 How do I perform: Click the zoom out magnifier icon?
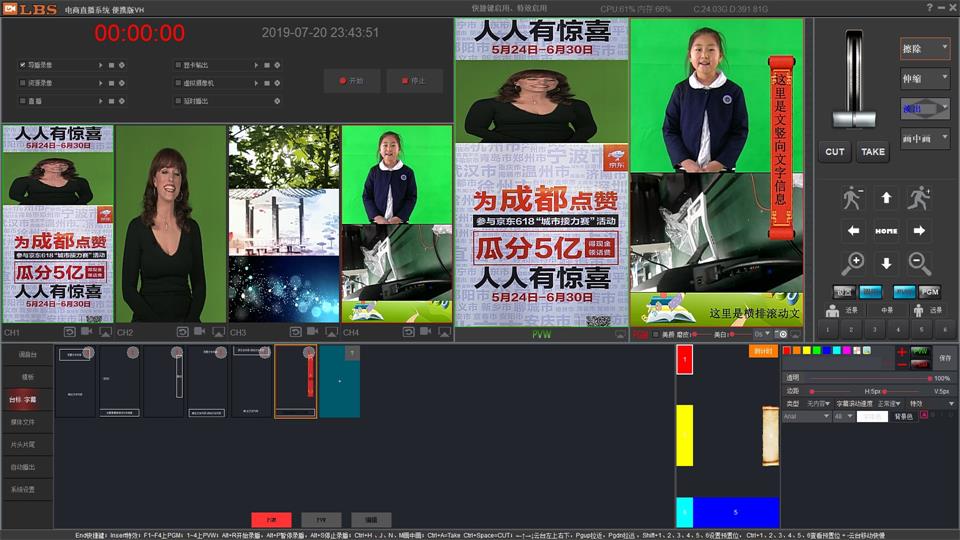point(919,264)
